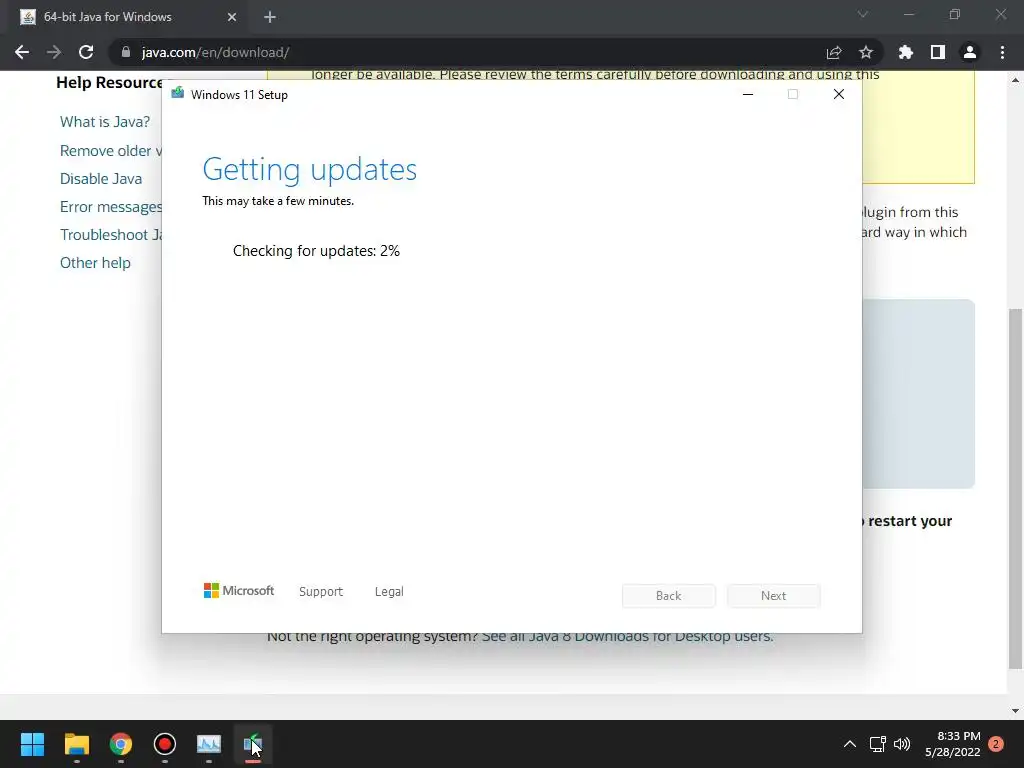
Task: Open the 'Troubleshoot Java' help link
Action: click(110, 234)
